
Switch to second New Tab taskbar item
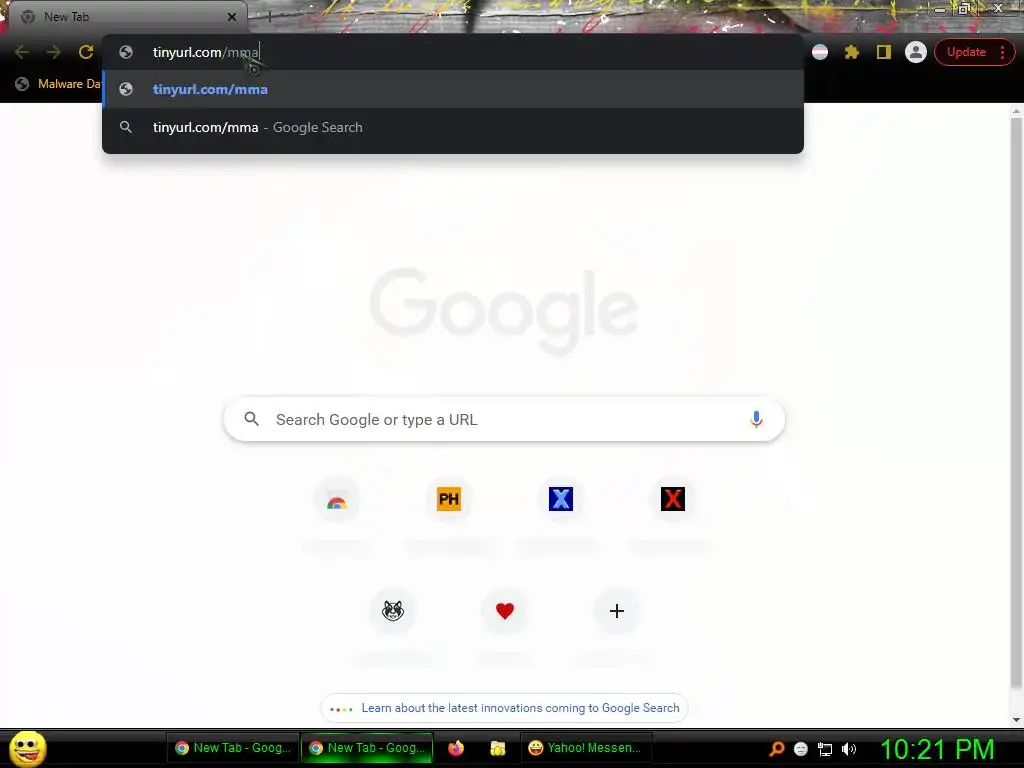[368, 748]
